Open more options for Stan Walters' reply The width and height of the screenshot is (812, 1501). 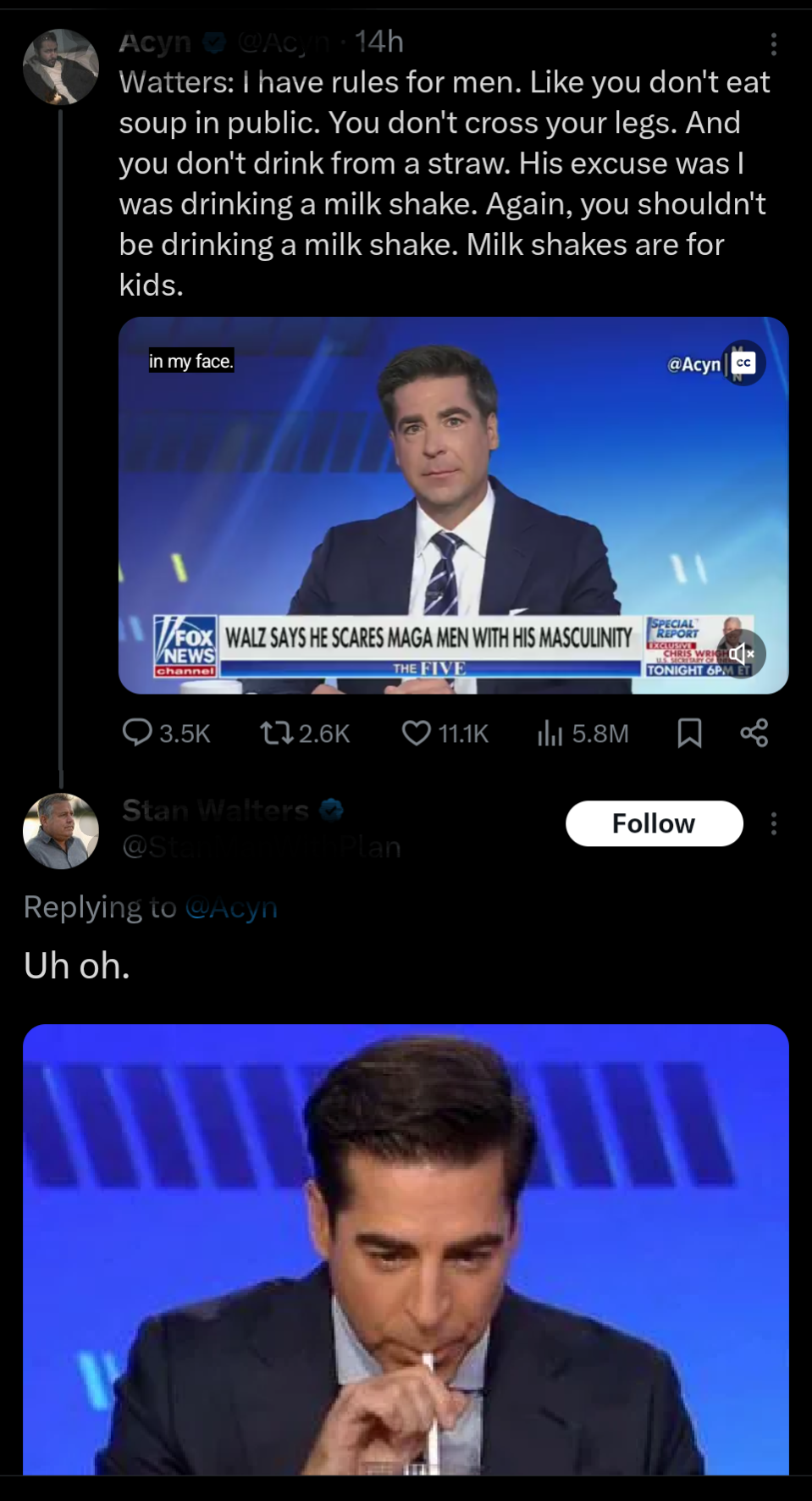pos(773,823)
